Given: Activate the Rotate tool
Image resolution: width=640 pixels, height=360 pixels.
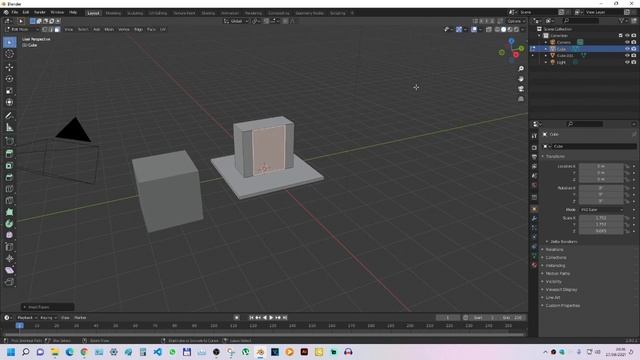Looking at the screenshot, I should 9,79.
